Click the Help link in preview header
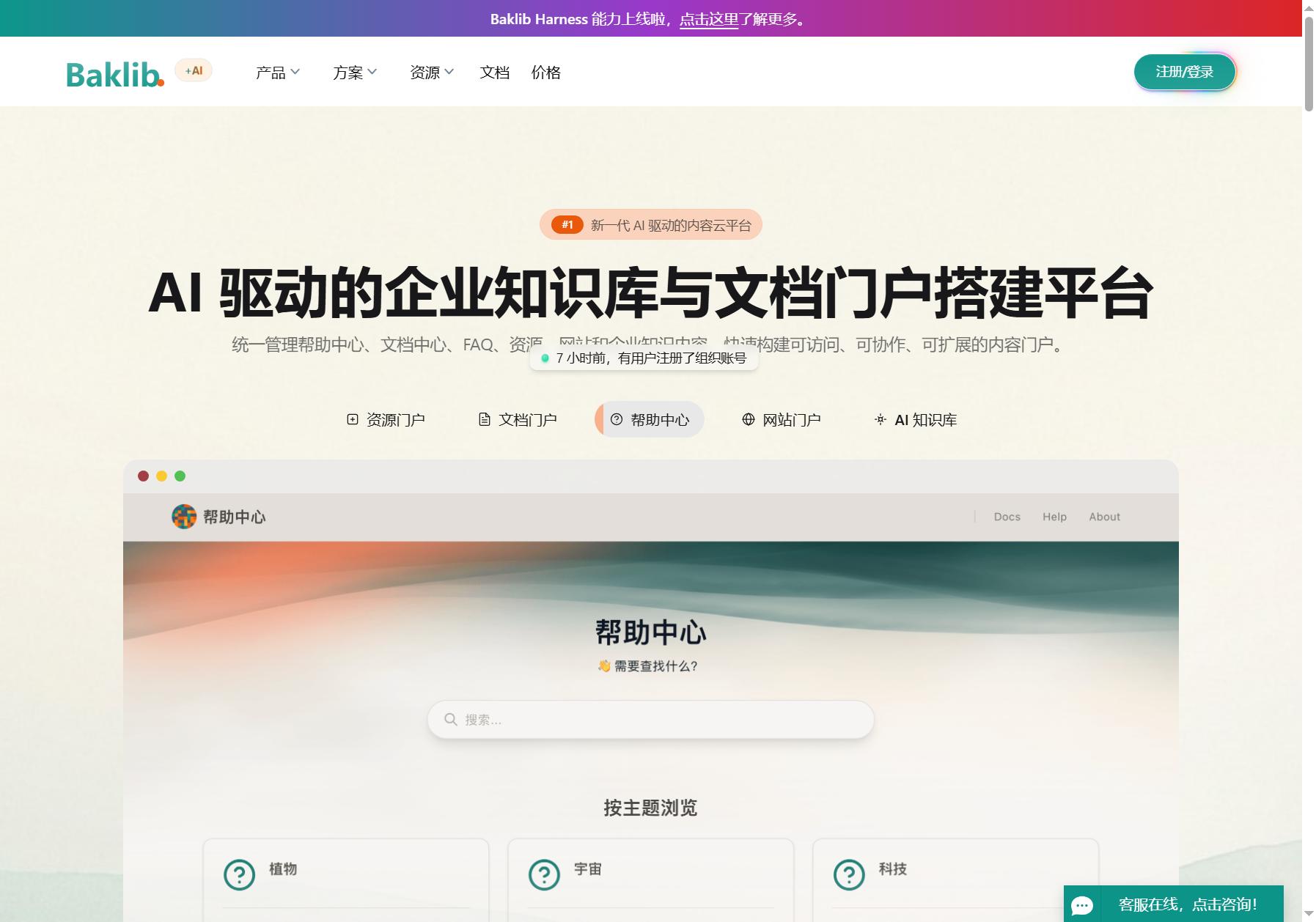The image size is (1316, 922). (x=1055, y=517)
